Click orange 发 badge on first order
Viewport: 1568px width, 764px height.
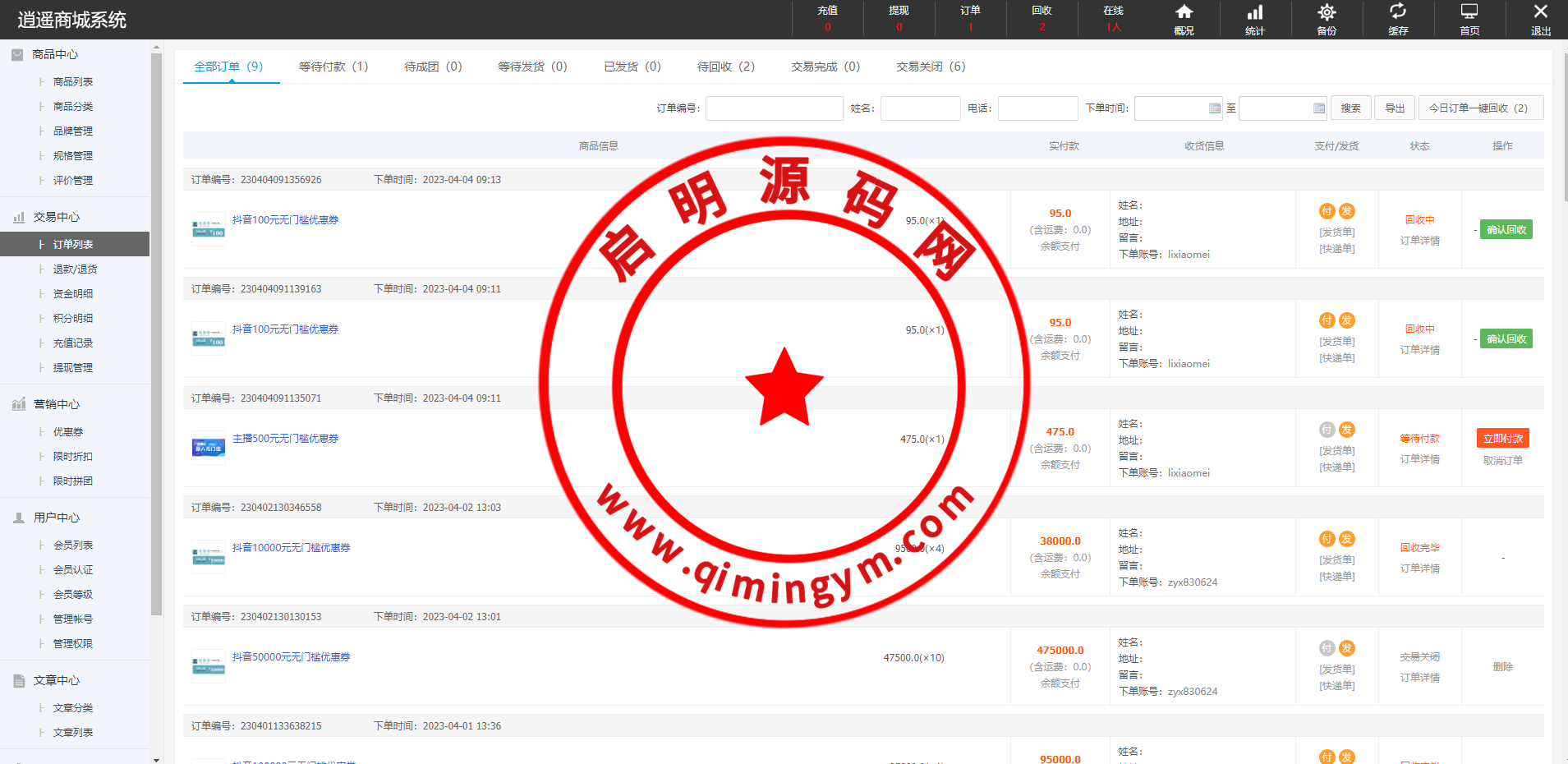[x=1347, y=211]
